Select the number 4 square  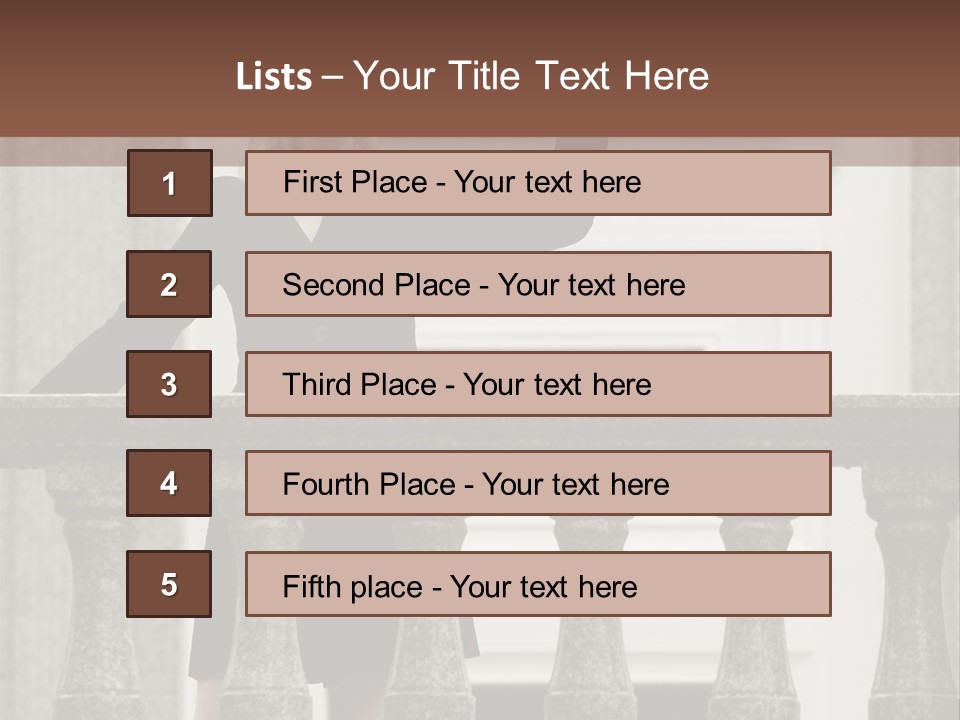tap(169, 483)
